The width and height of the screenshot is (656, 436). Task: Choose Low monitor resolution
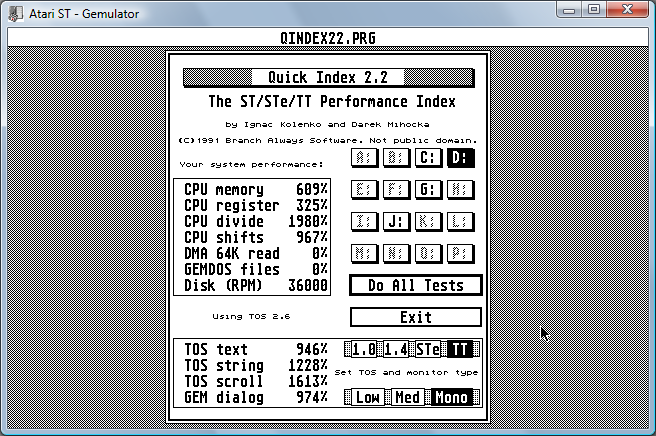(x=368, y=397)
